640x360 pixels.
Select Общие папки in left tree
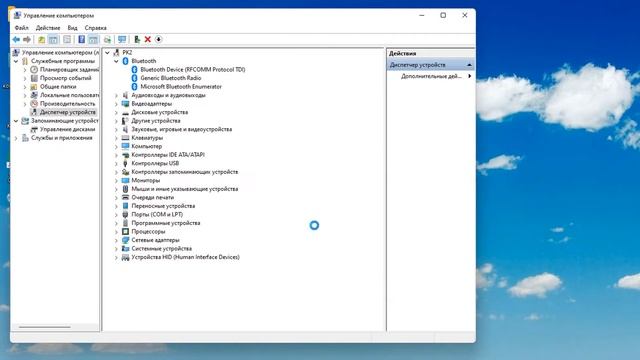58,87
